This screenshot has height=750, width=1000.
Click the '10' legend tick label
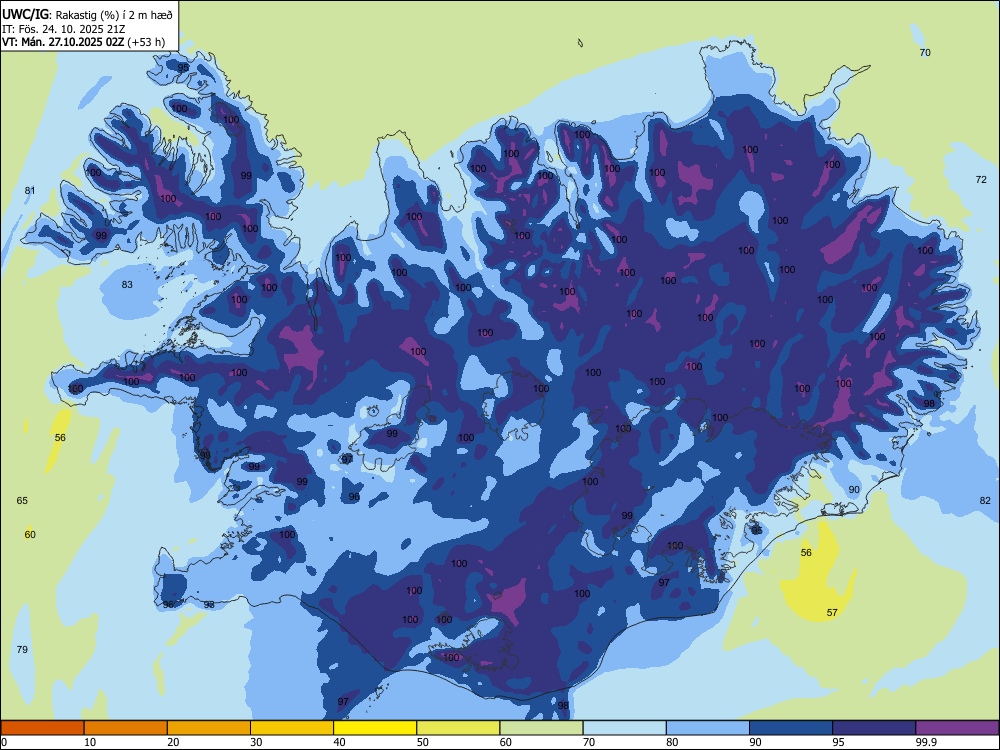90,742
